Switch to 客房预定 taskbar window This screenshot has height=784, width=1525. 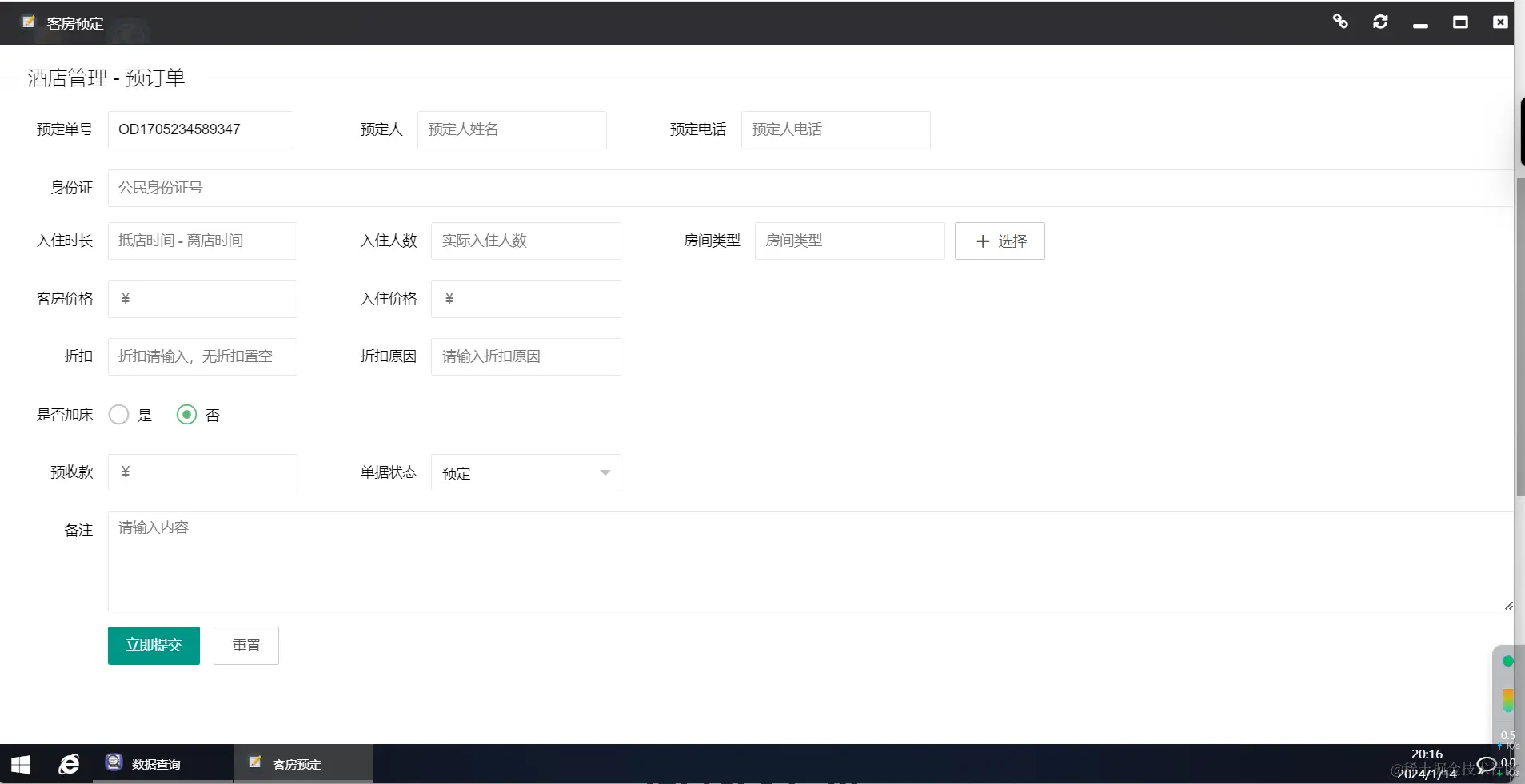click(x=303, y=765)
